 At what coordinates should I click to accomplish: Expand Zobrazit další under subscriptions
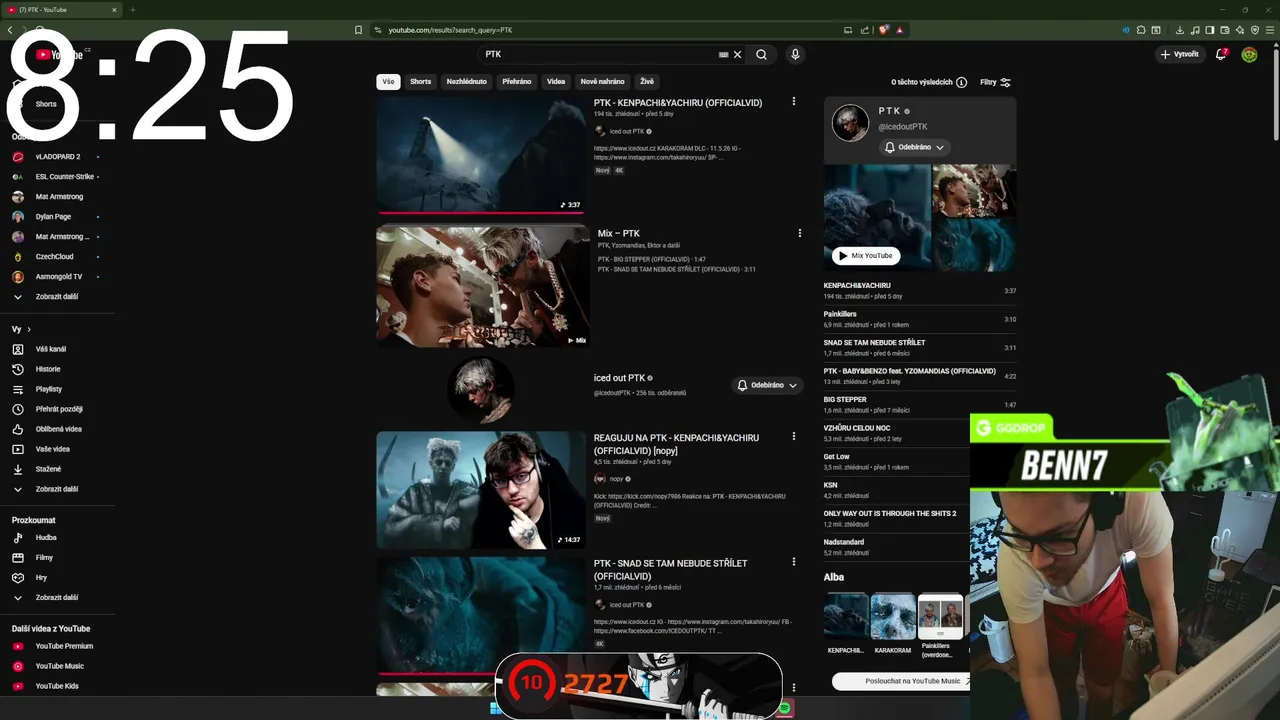[x=56, y=297]
